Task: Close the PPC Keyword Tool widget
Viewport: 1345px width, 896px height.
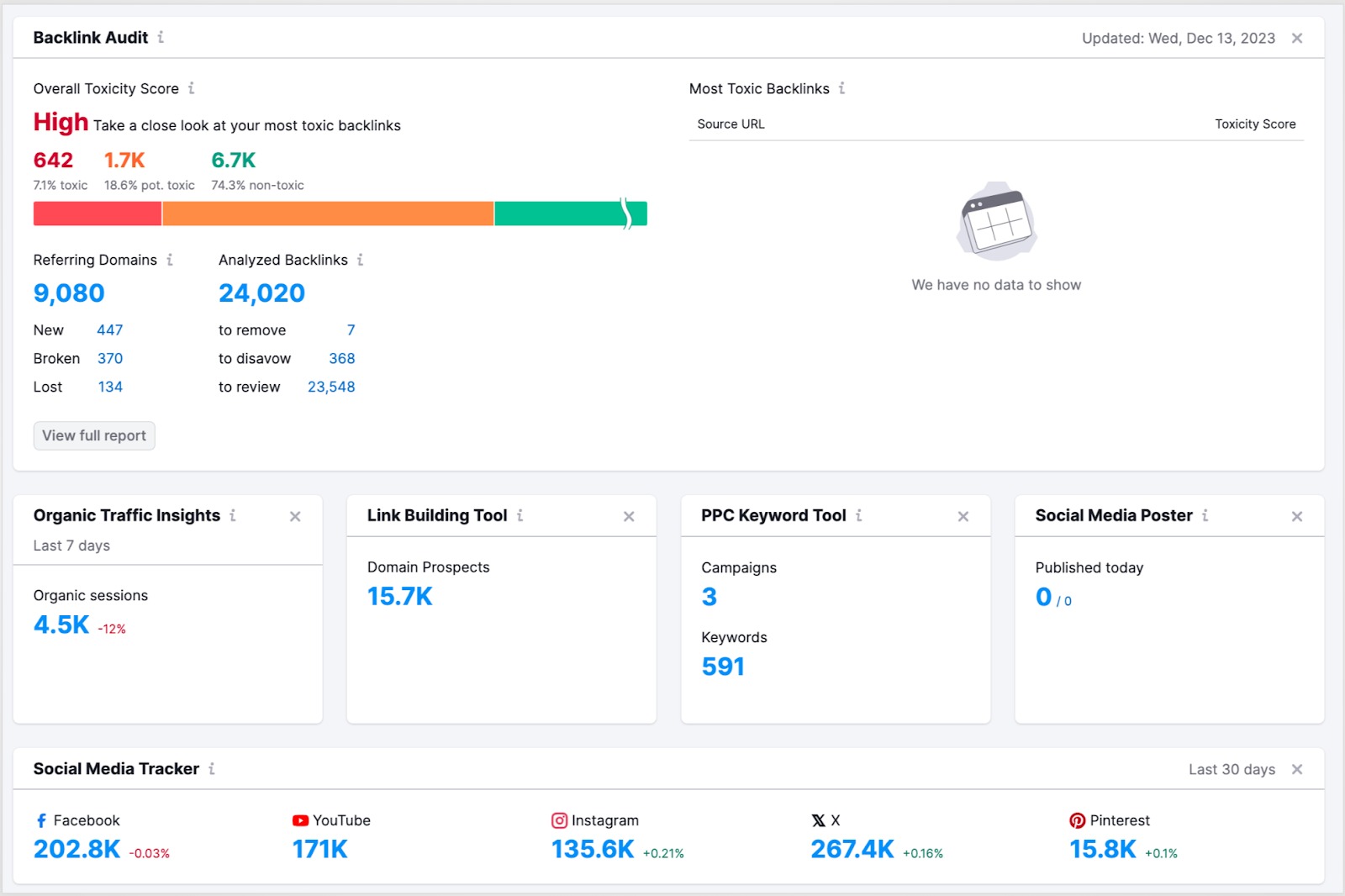Action: coord(963,516)
